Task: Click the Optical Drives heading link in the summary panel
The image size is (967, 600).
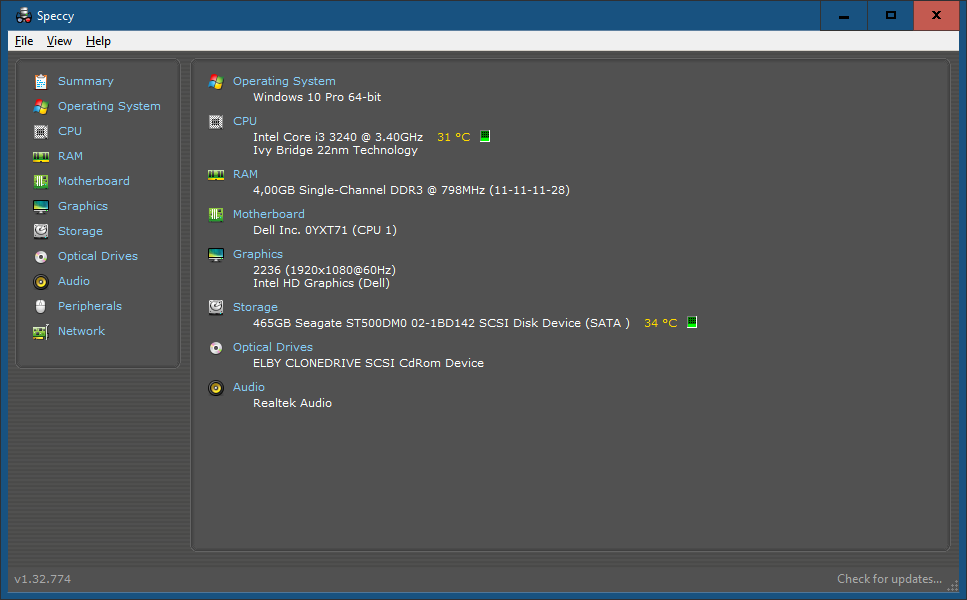Action: tap(273, 347)
